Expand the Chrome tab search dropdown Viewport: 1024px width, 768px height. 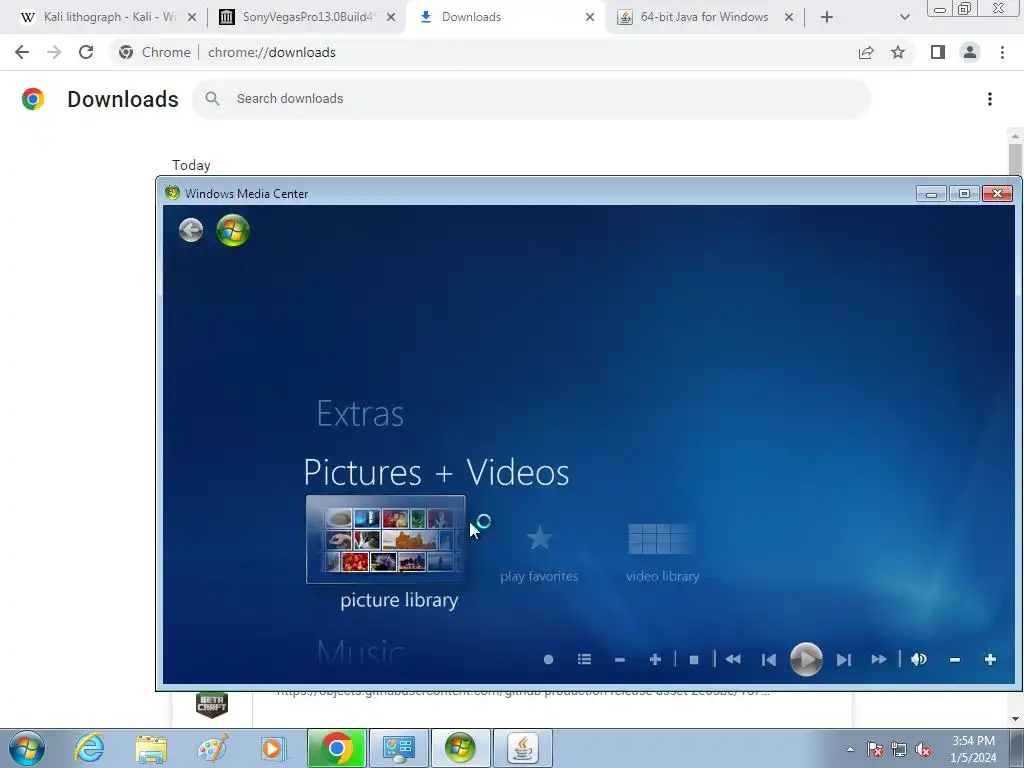(904, 18)
